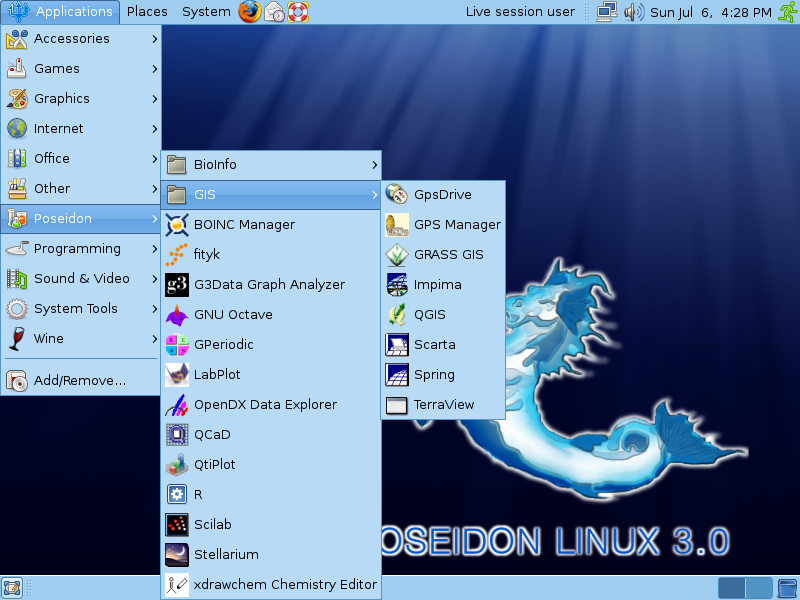The image size is (800, 600).
Task: Launch fityk
Action: click(271, 255)
